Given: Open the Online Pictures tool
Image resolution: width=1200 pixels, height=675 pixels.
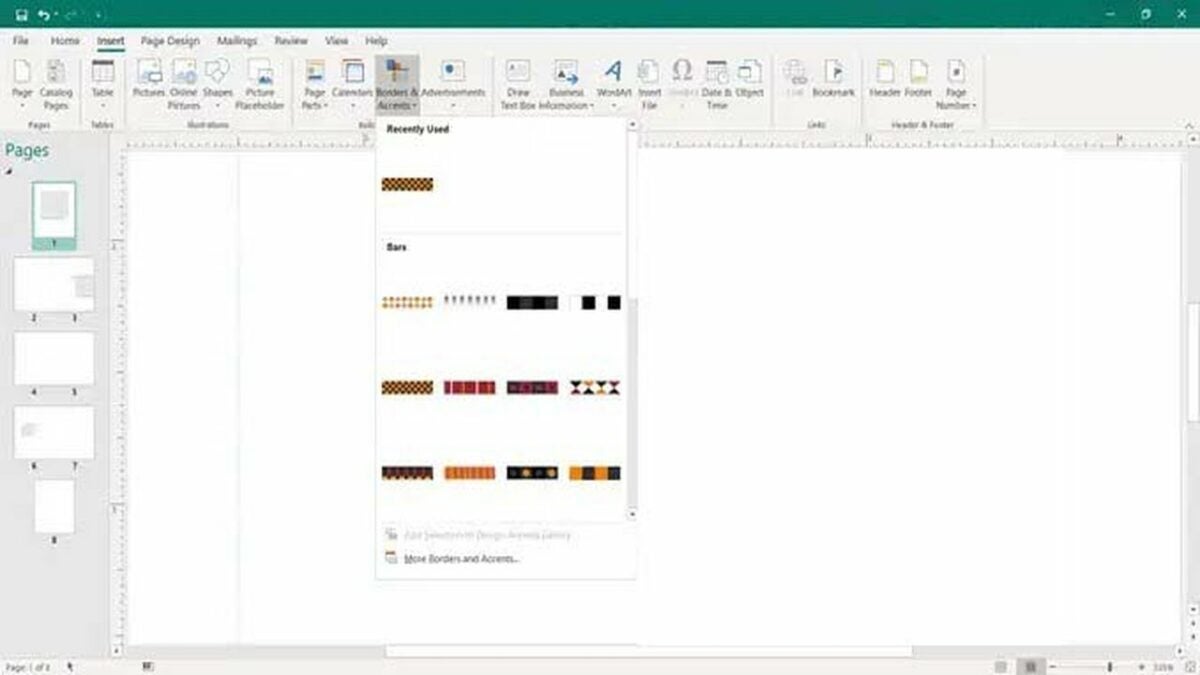Looking at the screenshot, I should (x=184, y=82).
